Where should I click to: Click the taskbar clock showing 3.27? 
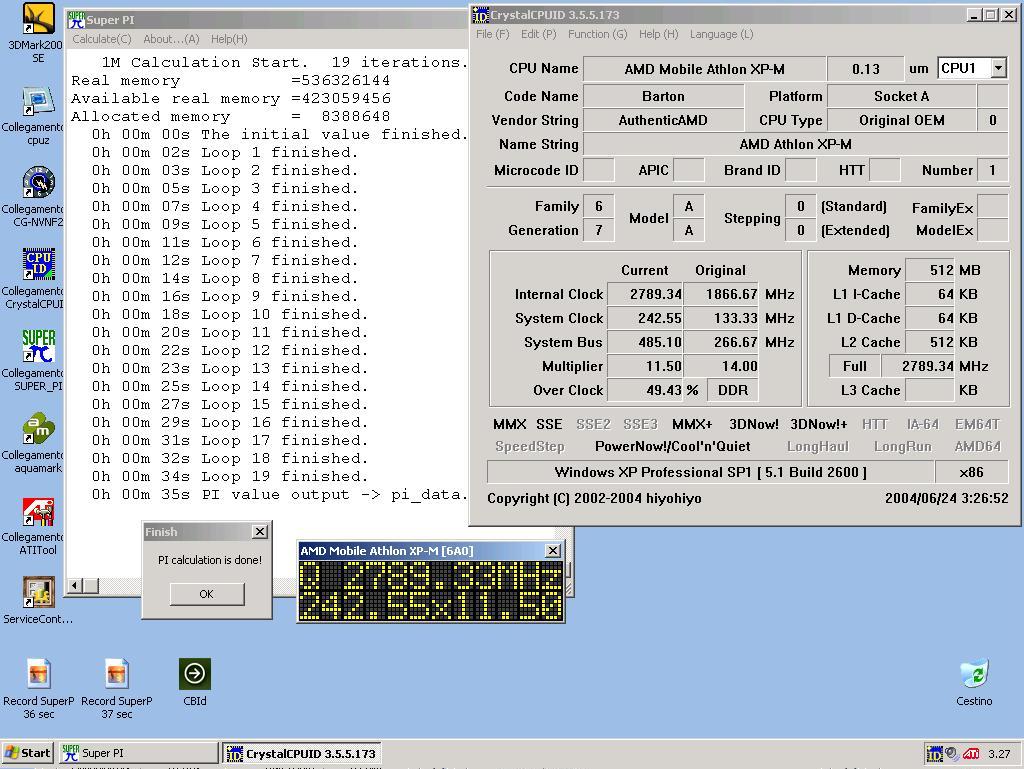click(999, 754)
